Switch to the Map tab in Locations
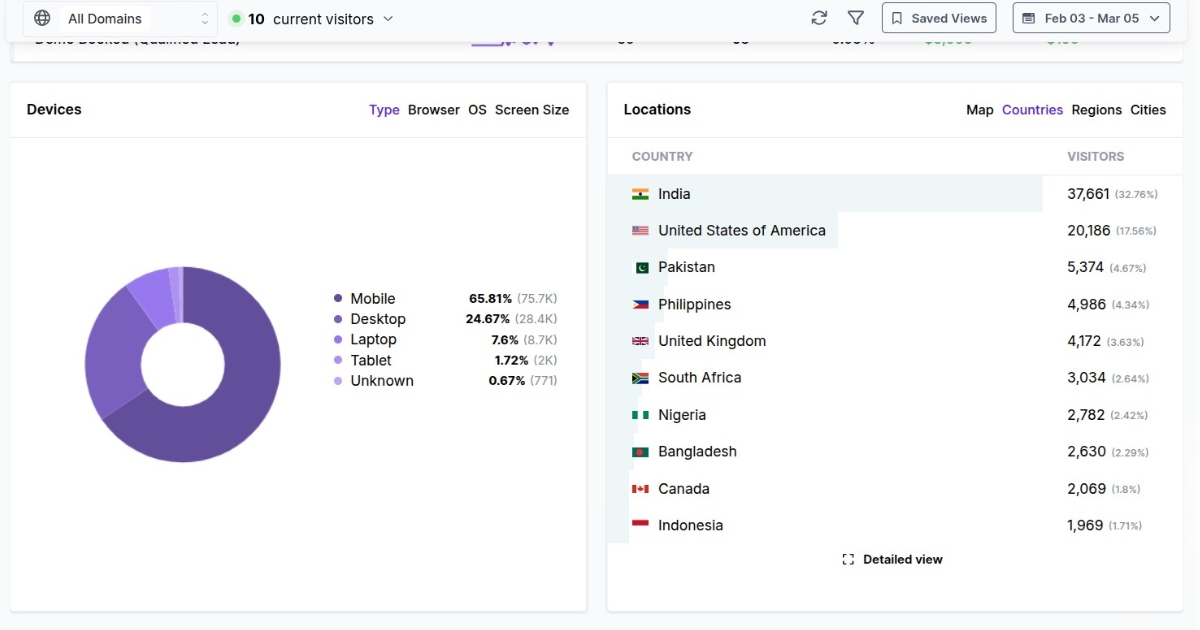The width and height of the screenshot is (1200, 630). [979, 110]
